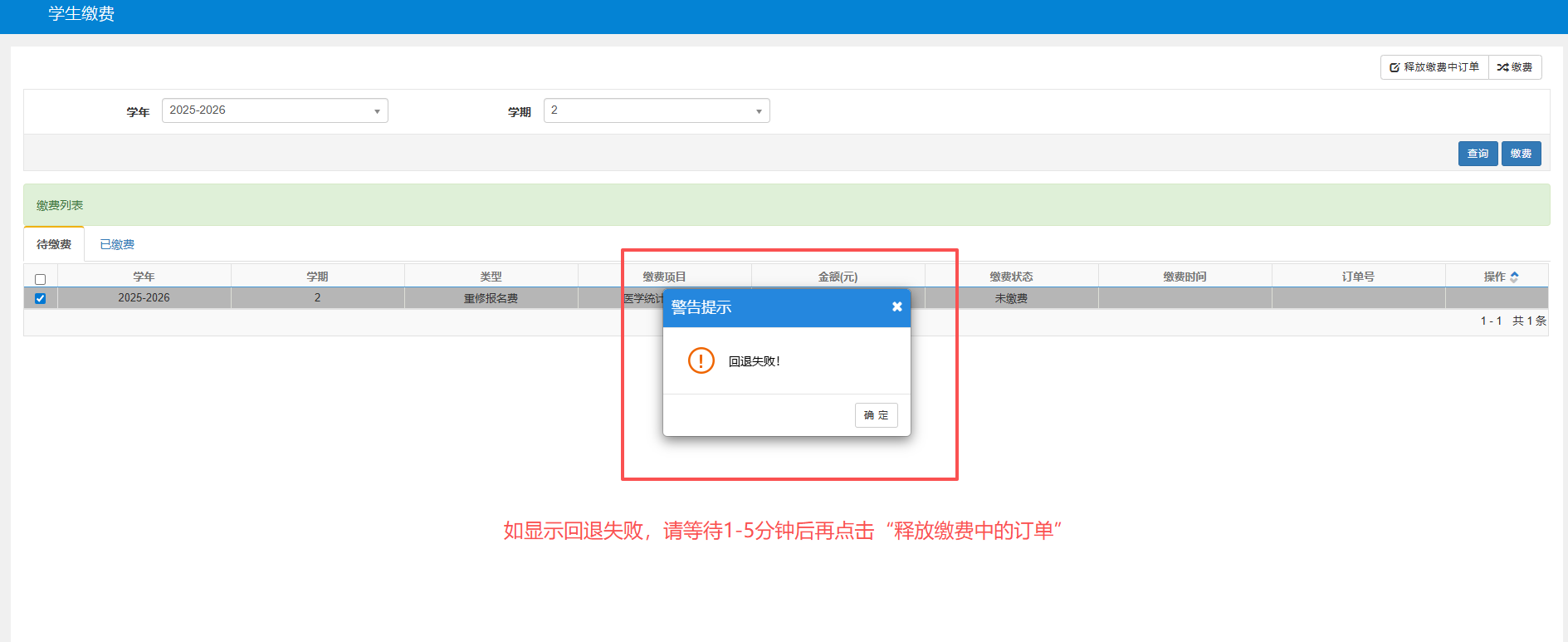Uncheck the 2025-2026 row checkbox

click(x=40, y=298)
